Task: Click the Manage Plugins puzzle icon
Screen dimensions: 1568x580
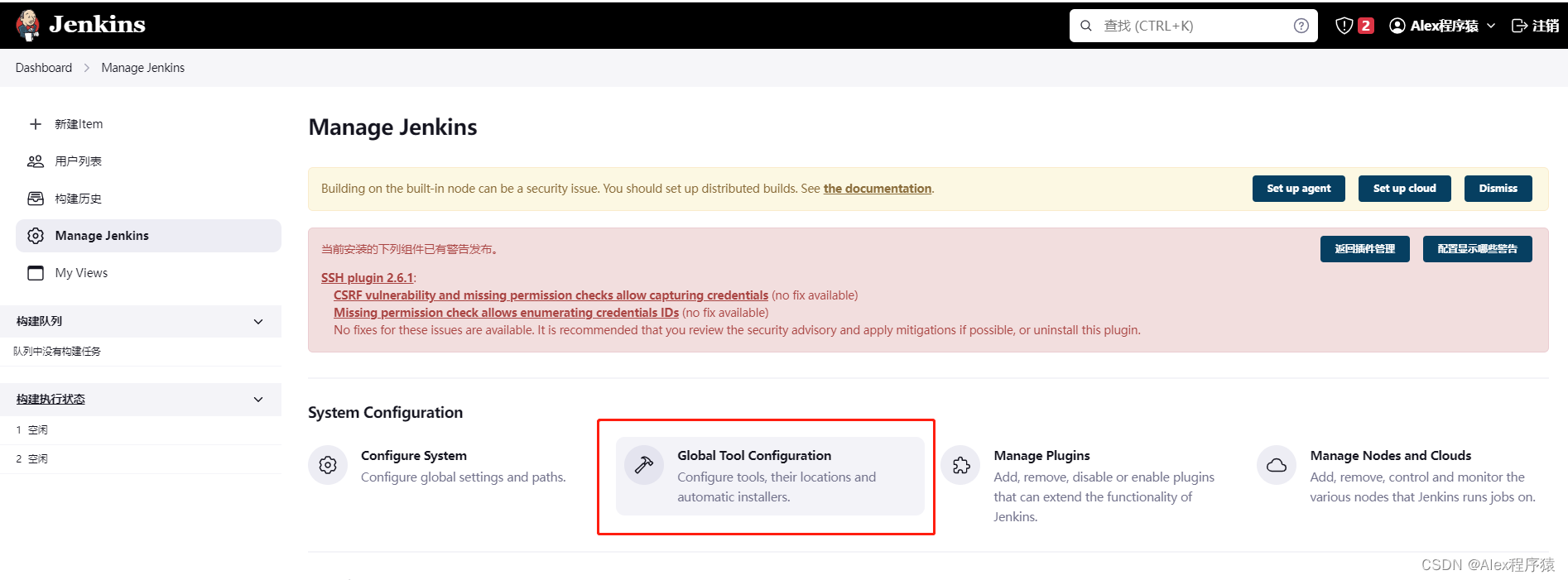Action: pos(961,465)
